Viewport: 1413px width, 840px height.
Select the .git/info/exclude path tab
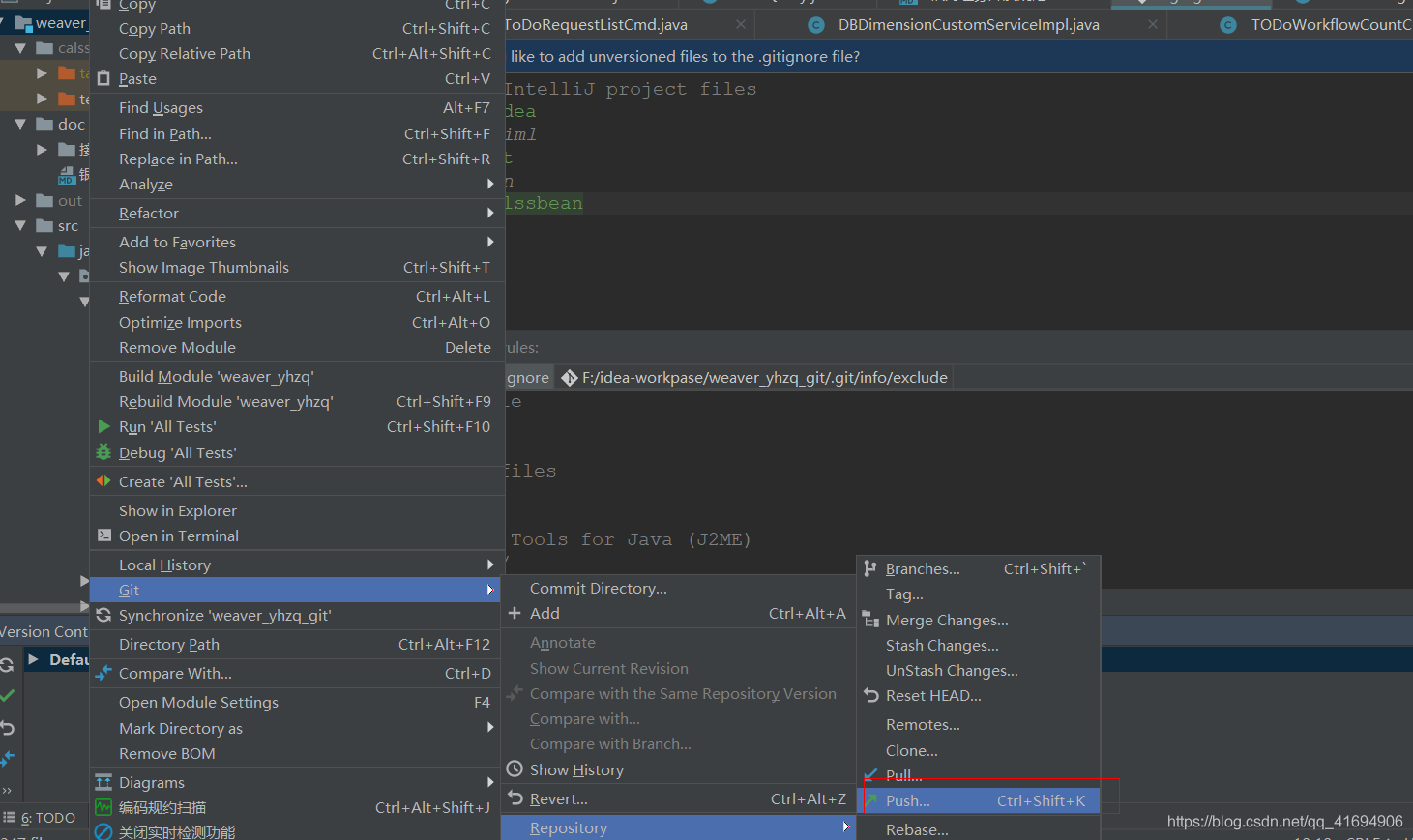756,377
